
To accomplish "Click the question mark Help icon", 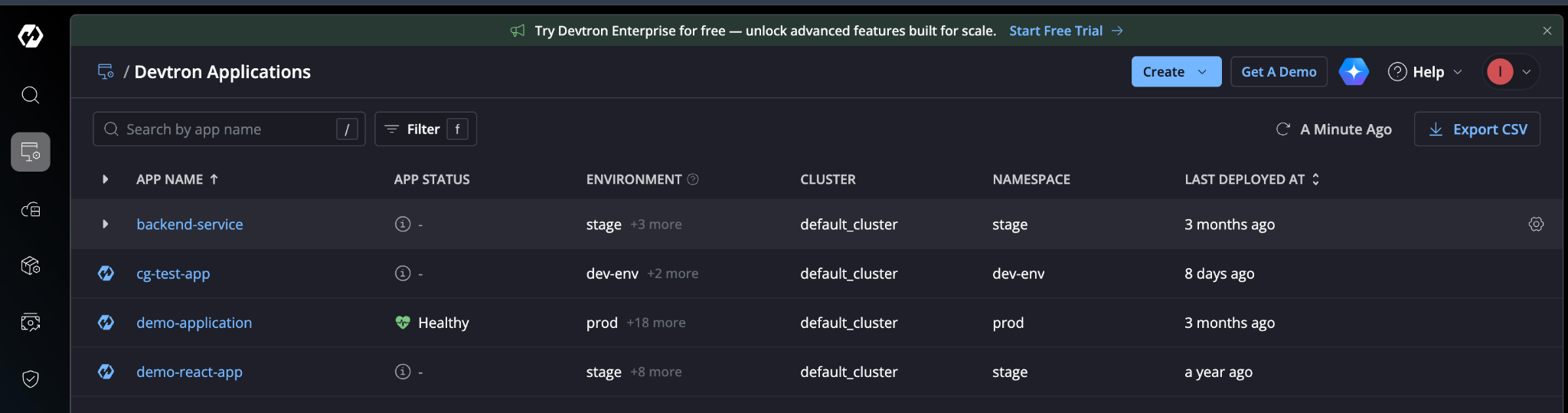I will click(x=1397, y=72).
